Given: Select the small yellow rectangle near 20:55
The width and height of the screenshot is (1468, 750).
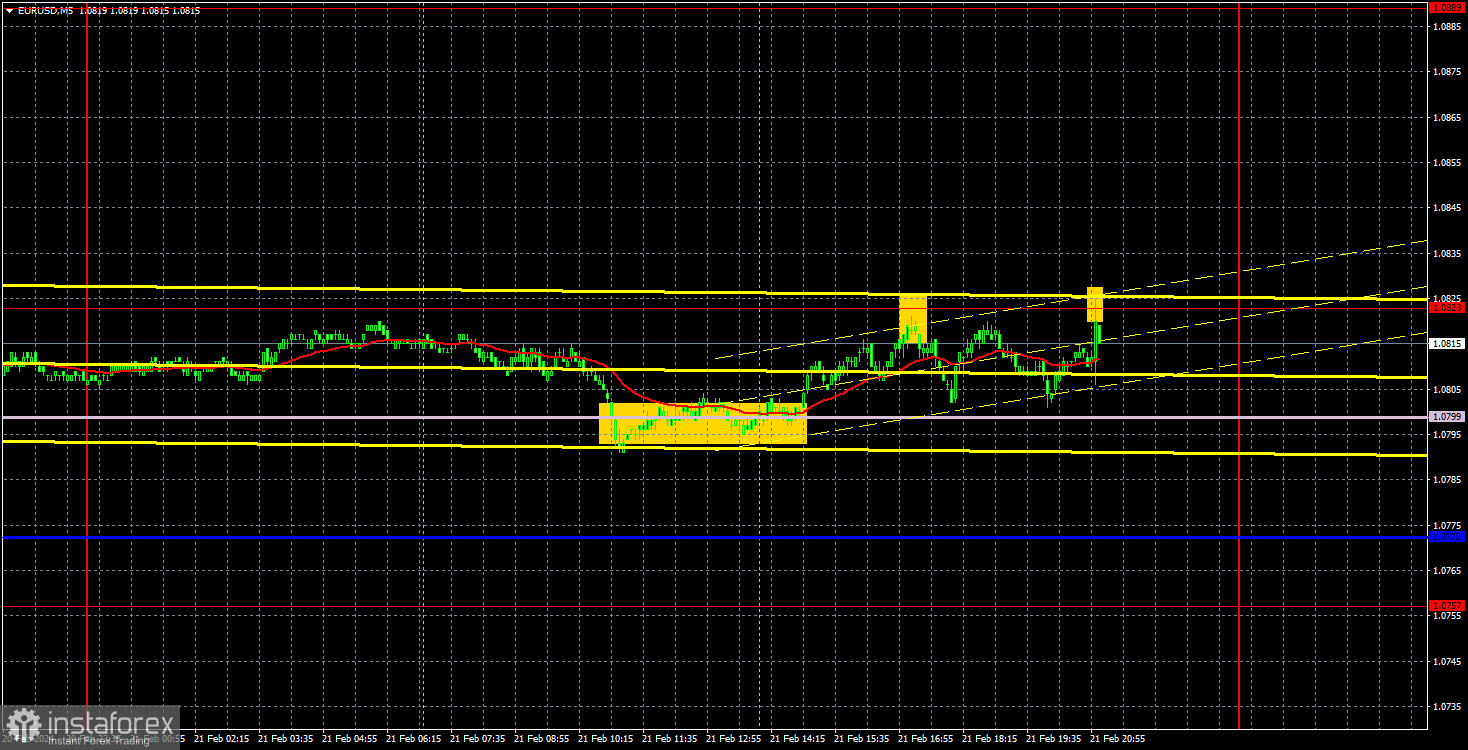Looking at the screenshot, I should point(1095,304).
